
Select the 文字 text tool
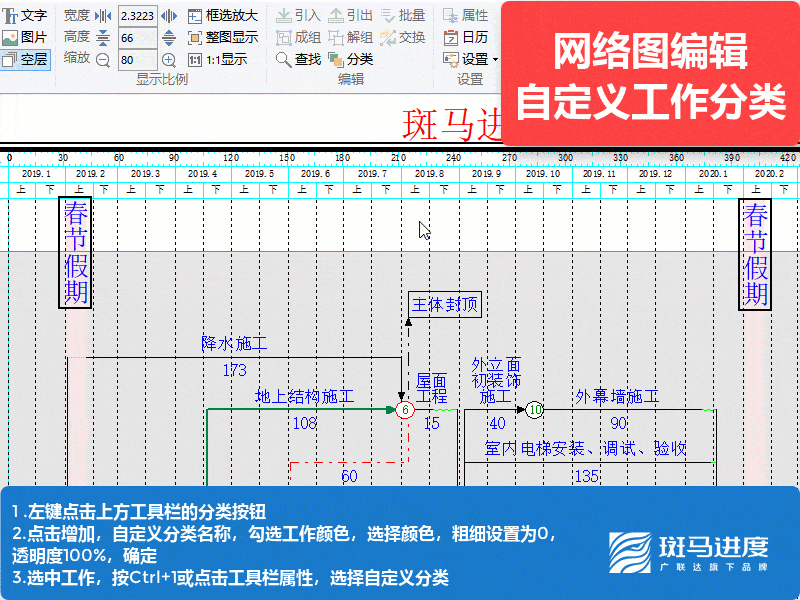click(x=25, y=16)
